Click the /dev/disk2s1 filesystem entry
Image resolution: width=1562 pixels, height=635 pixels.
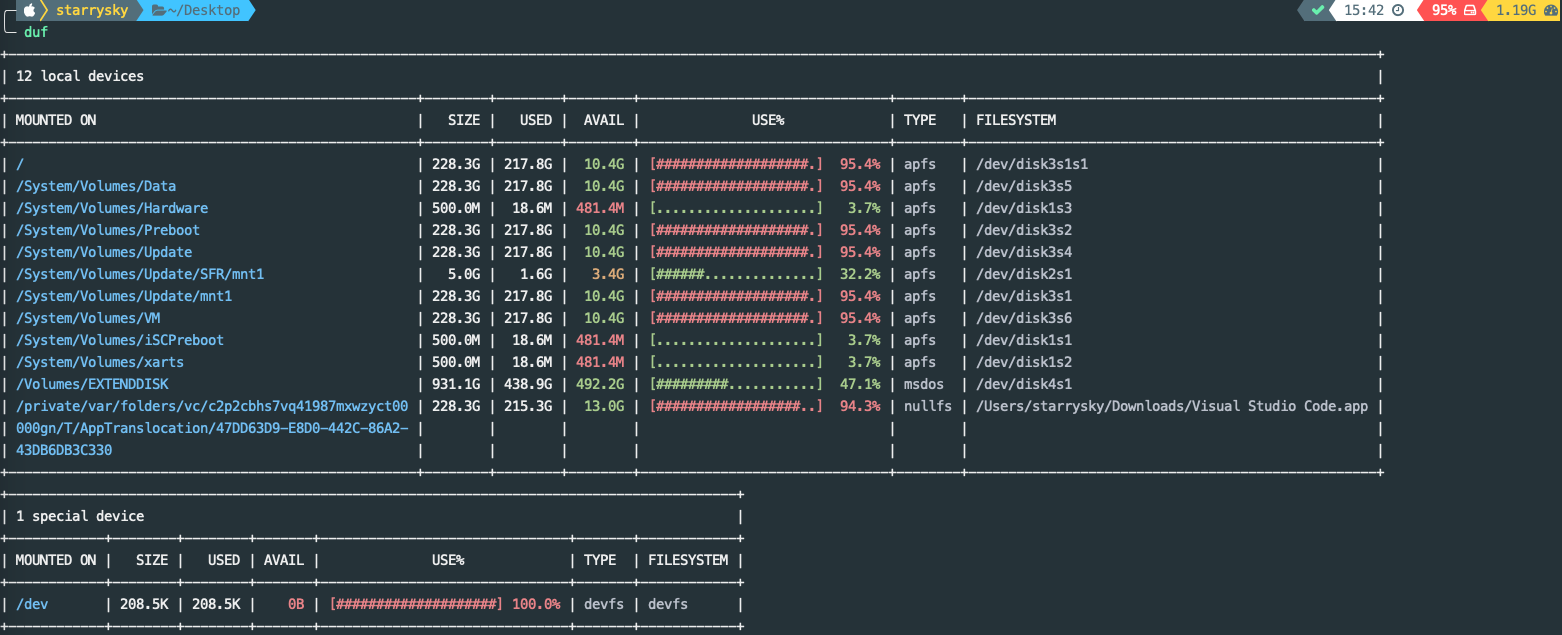tap(1024, 274)
